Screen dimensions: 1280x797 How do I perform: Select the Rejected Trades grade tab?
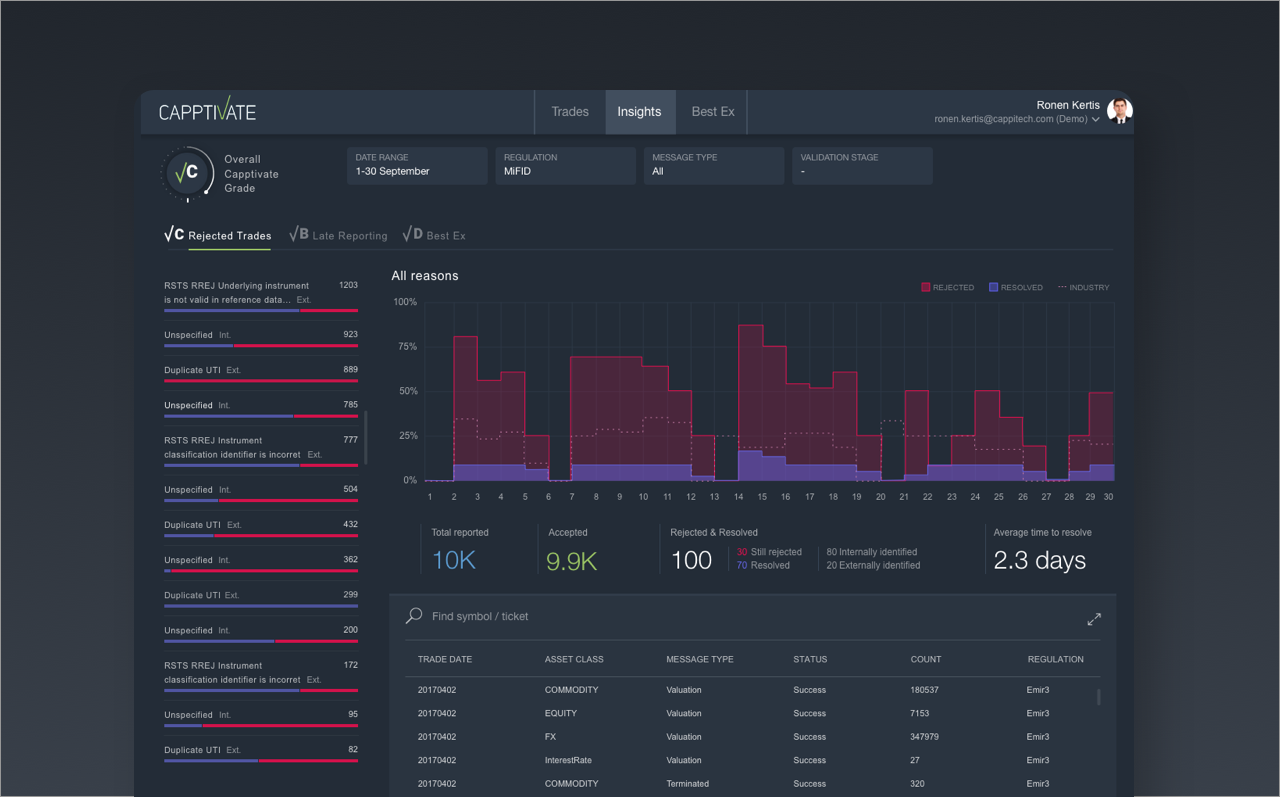218,236
